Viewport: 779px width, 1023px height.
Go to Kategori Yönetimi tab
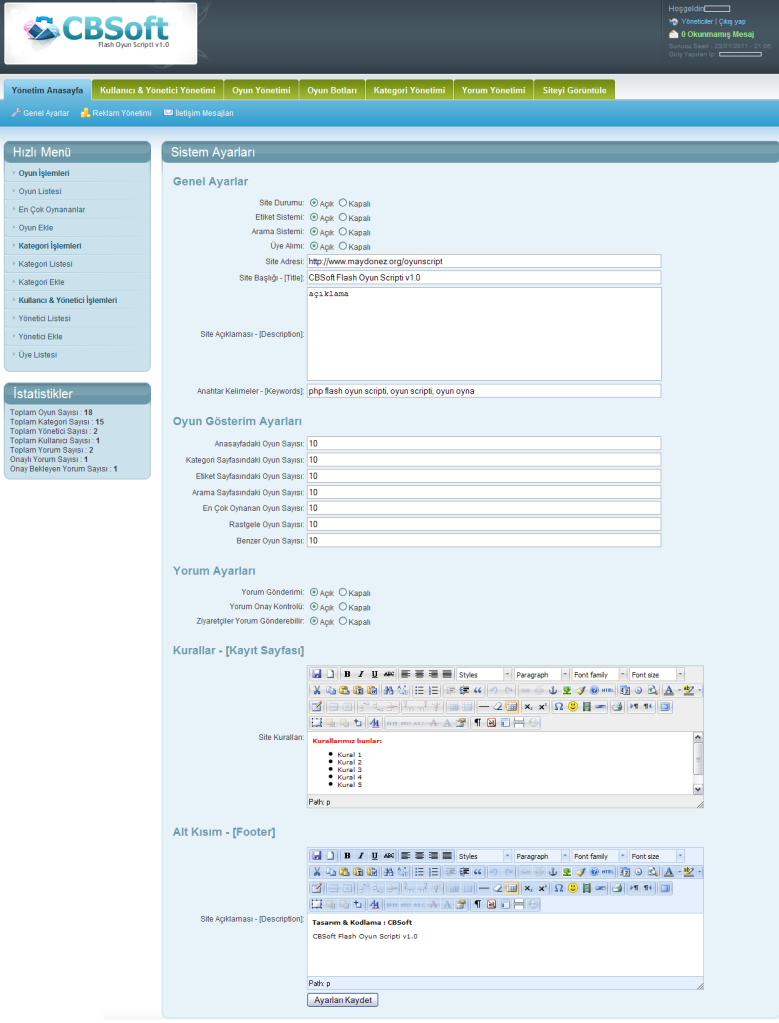tap(409, 90)
